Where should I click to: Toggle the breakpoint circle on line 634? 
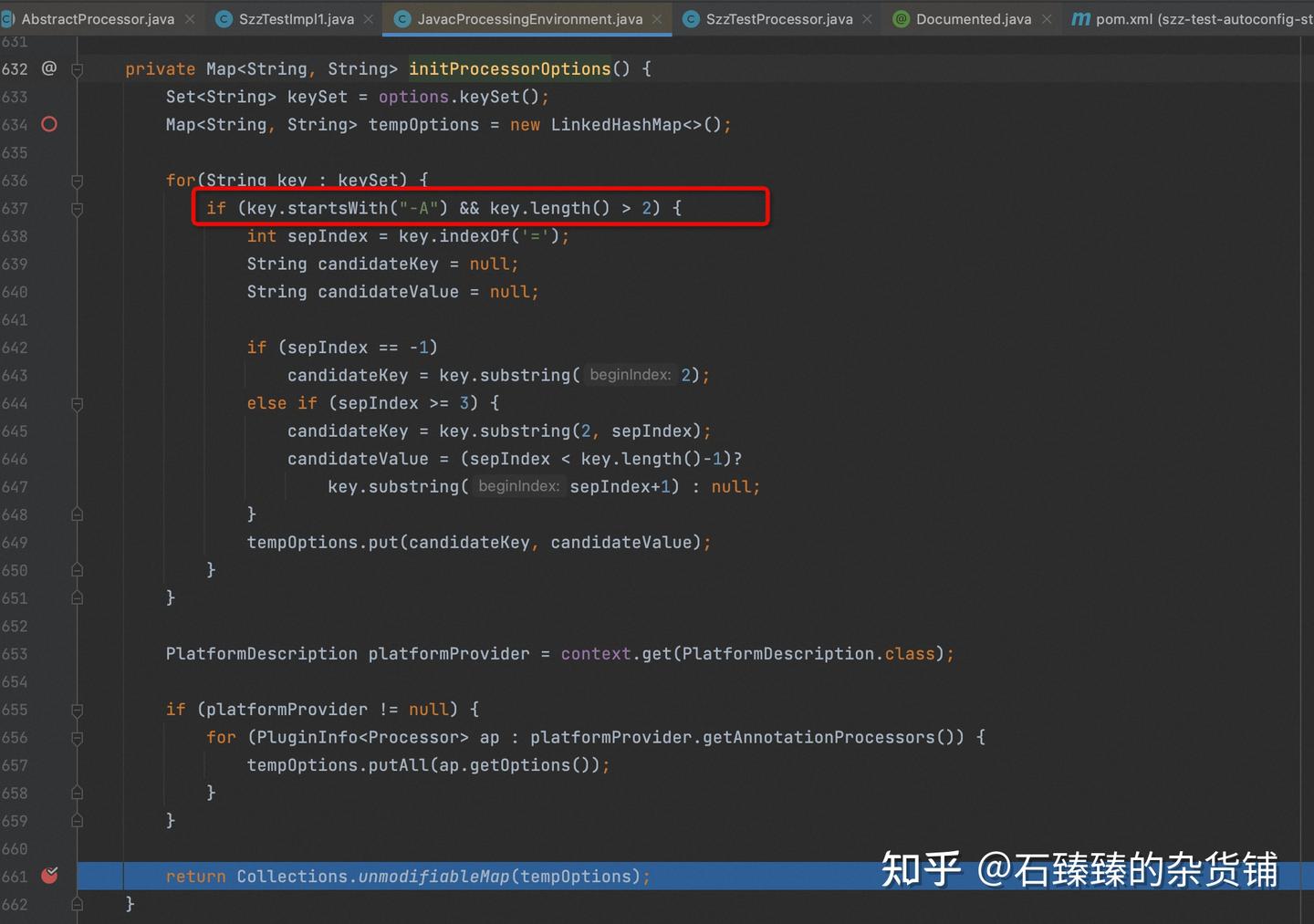49,124
